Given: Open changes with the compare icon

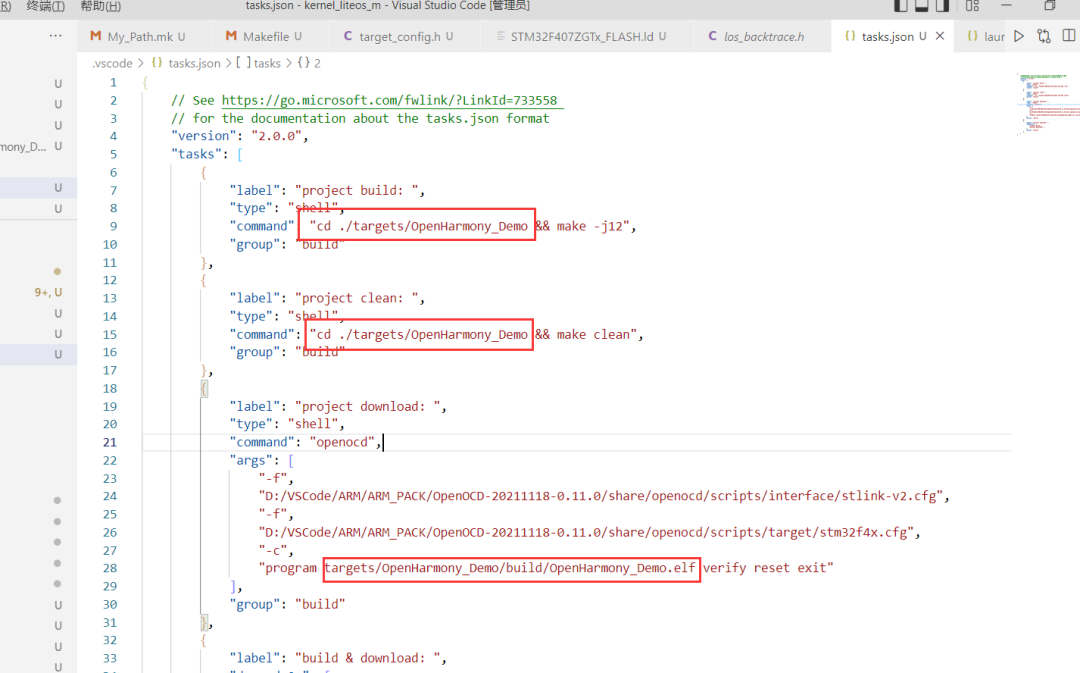Looking at the screenshot, I should pos(1043,36).
